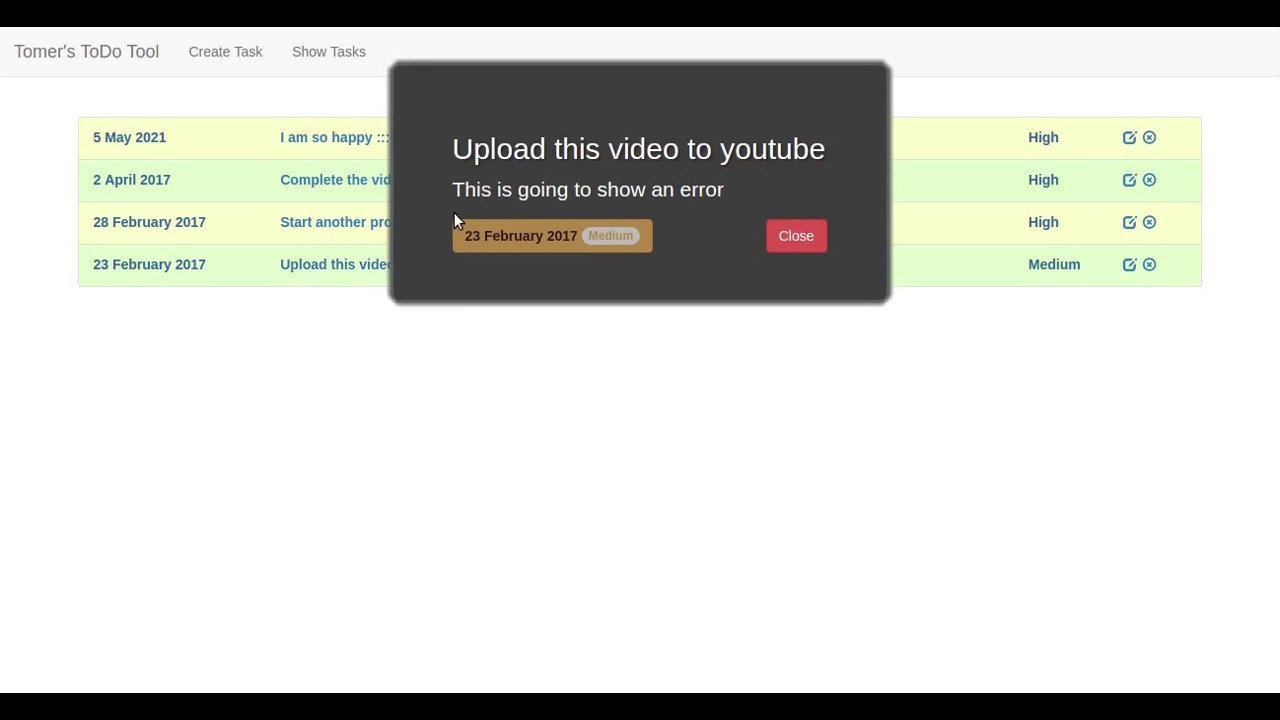Viewport: 1280px width, 720px height.
Task: Click Medium priority in the table row
Action: point(1054,265)
